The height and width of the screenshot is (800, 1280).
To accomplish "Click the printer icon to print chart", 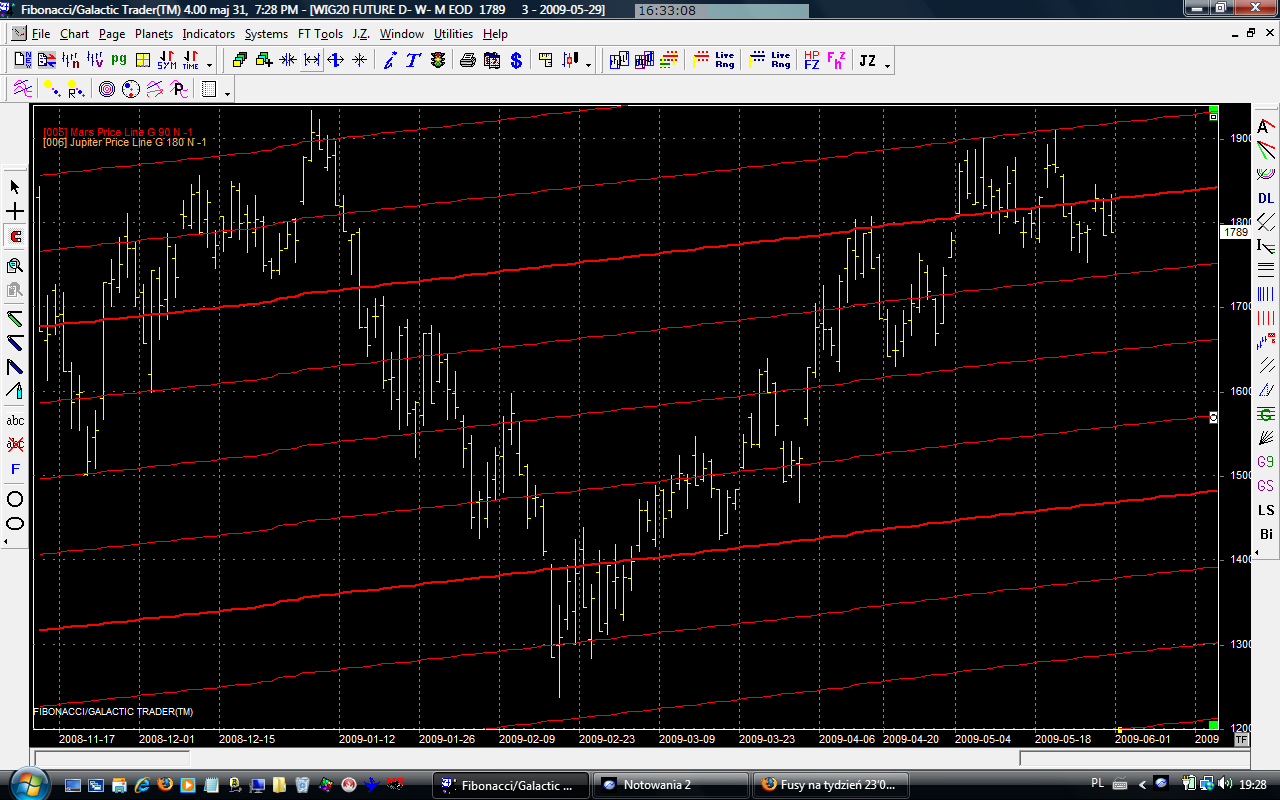I will (x=467, y=61).
